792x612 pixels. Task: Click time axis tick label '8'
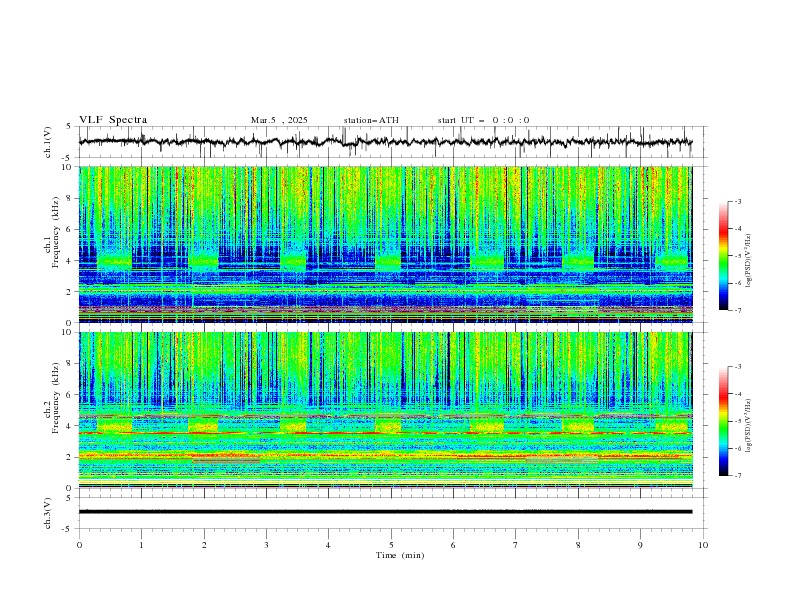578,545
